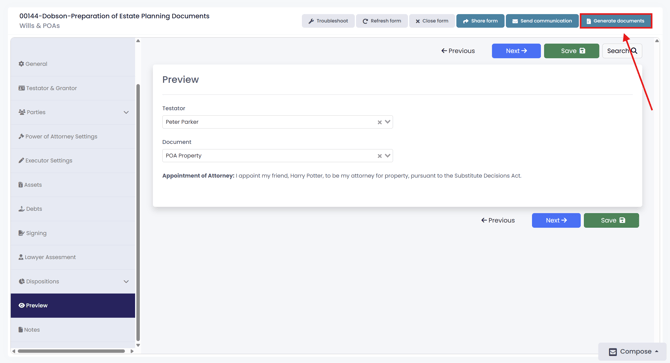This screenshot has width=670, height=363.
Task: Click the refresh arrow icon on Refresh form
Action: point(365,21)
